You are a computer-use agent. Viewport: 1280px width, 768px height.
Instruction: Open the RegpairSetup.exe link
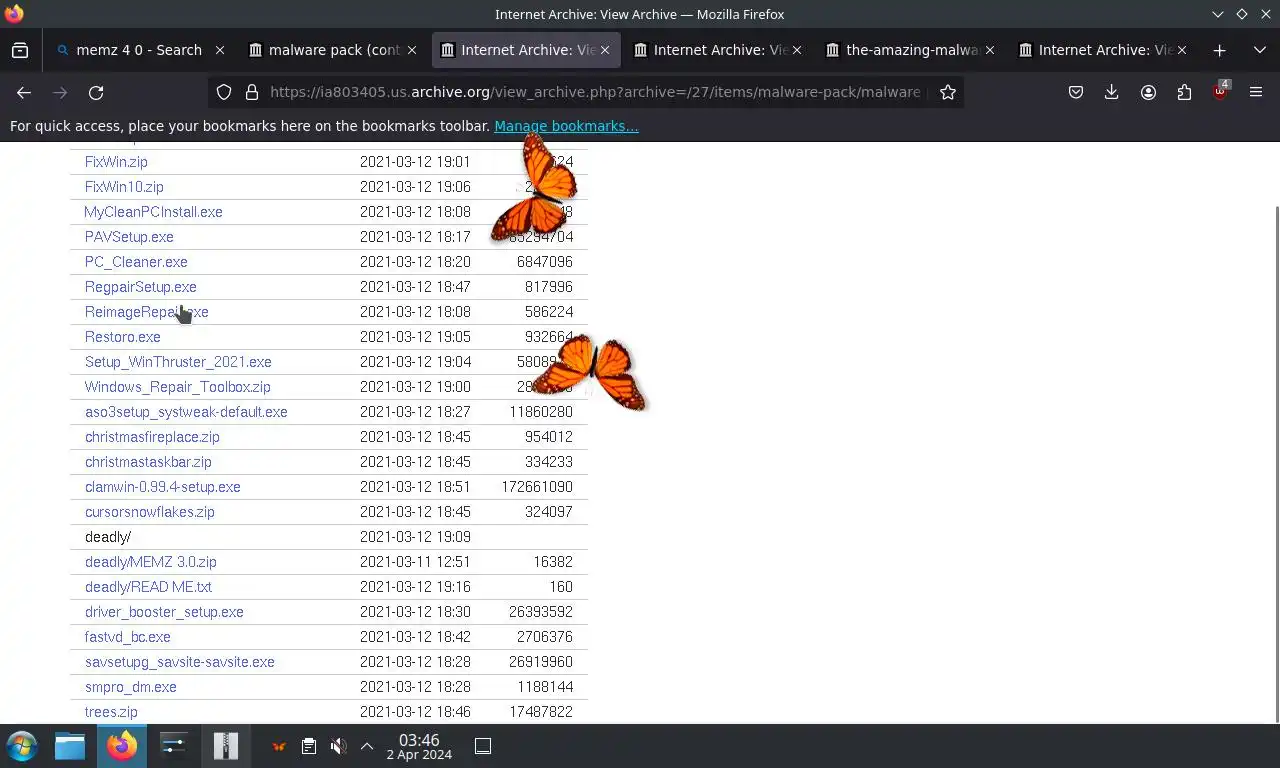(141, 287)
